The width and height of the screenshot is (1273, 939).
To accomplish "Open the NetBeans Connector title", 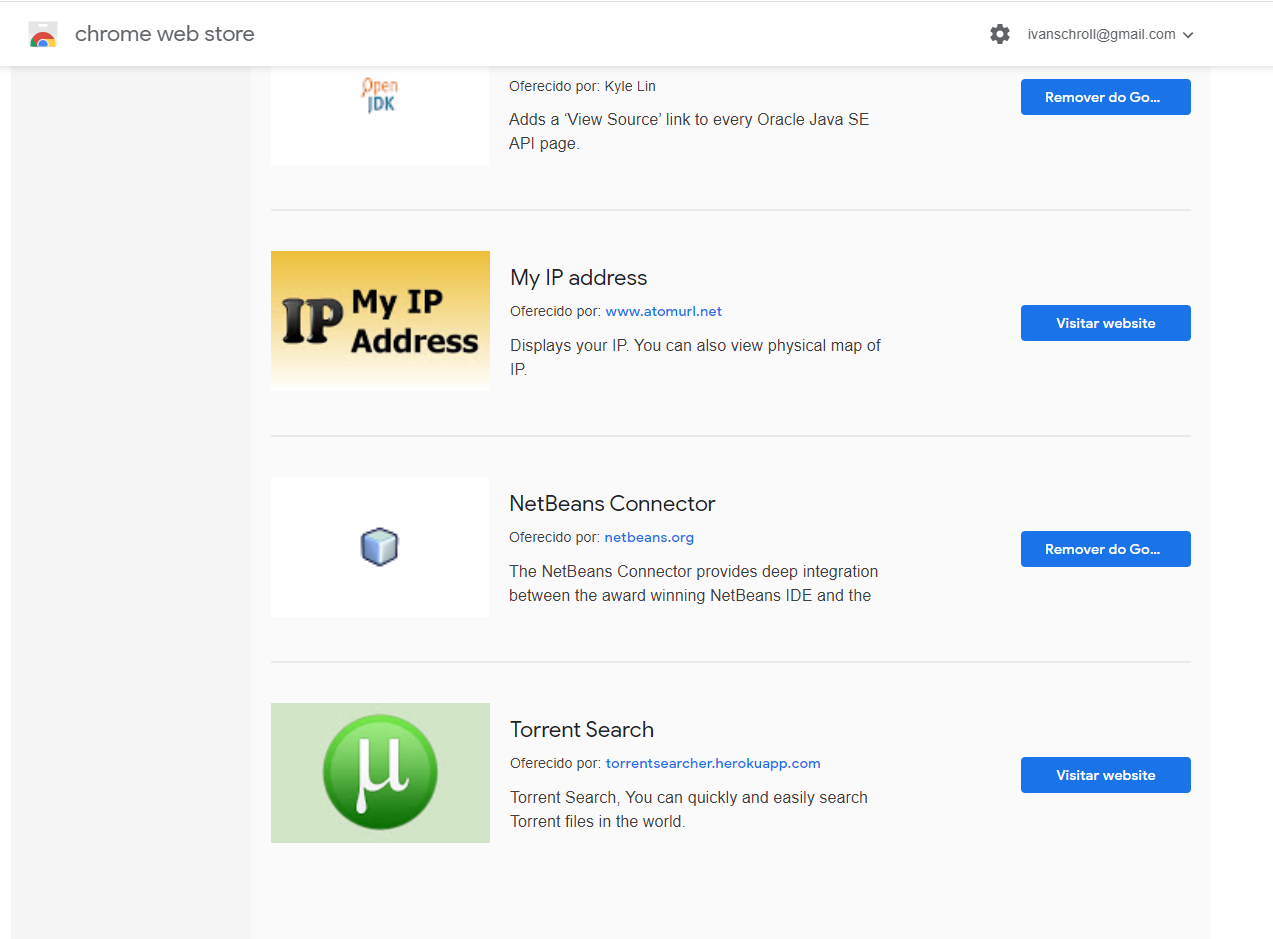I will click(612, 503).
